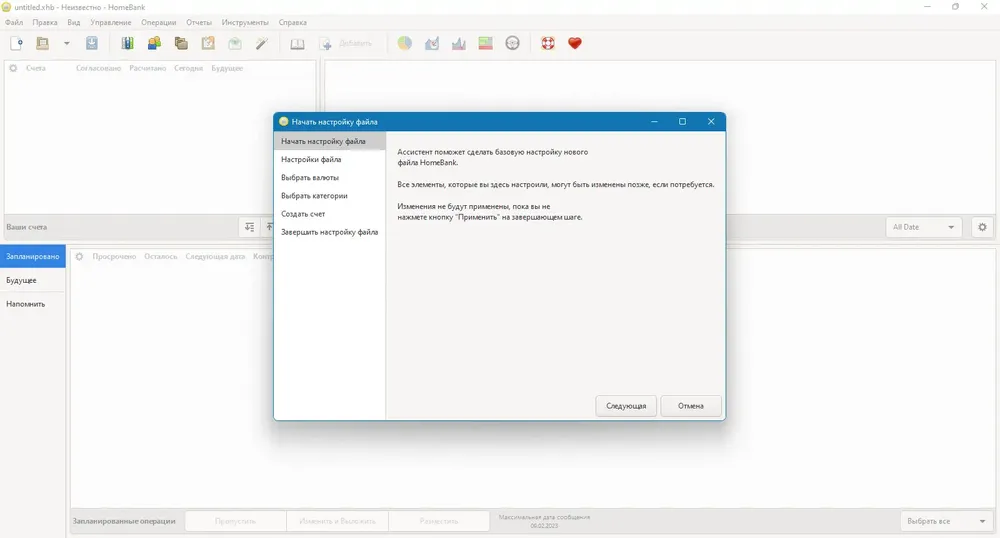Open the Trend time report icon

click(432, 43)
